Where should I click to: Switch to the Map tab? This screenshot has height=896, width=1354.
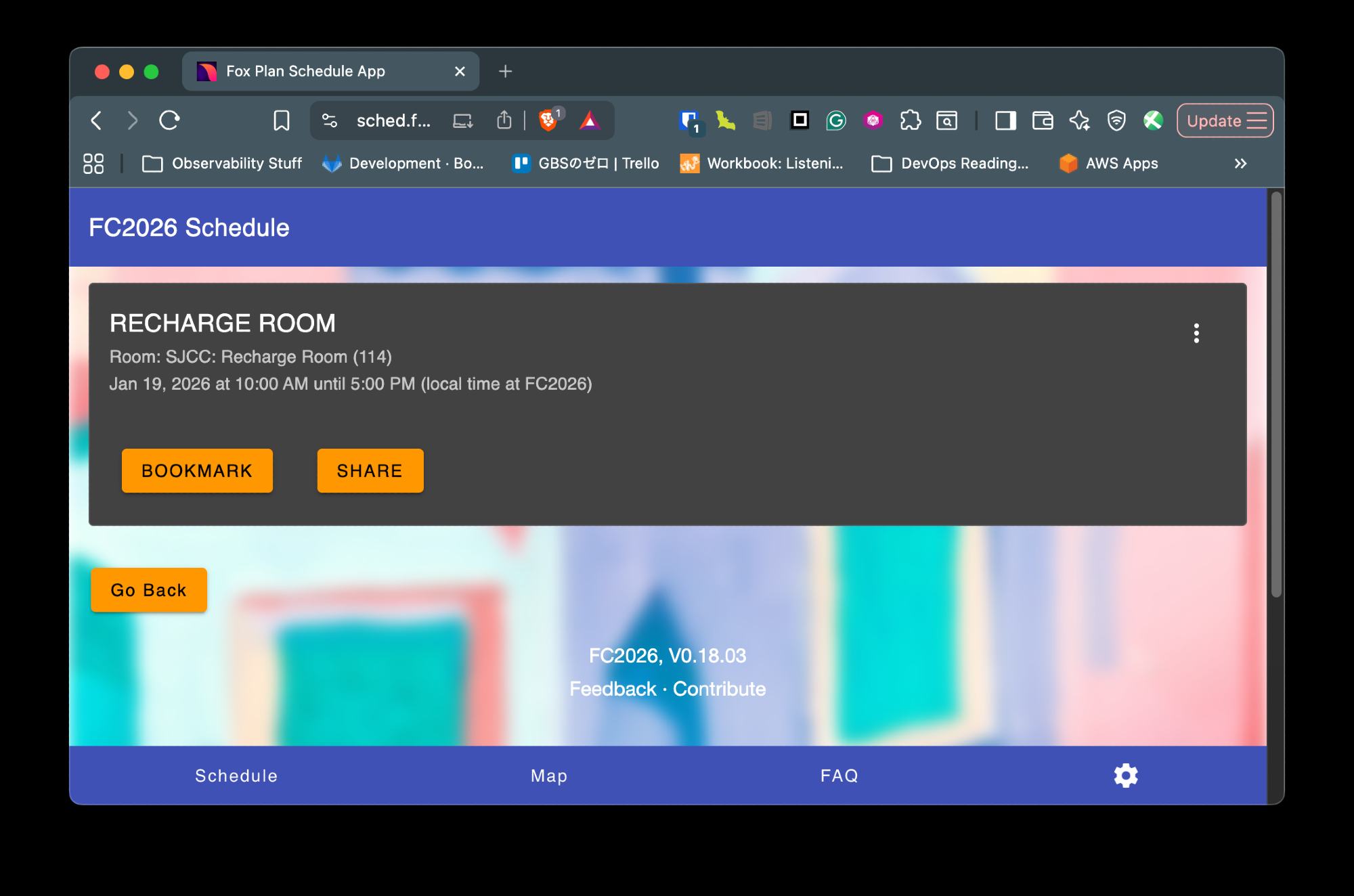(x=549, y=776)
